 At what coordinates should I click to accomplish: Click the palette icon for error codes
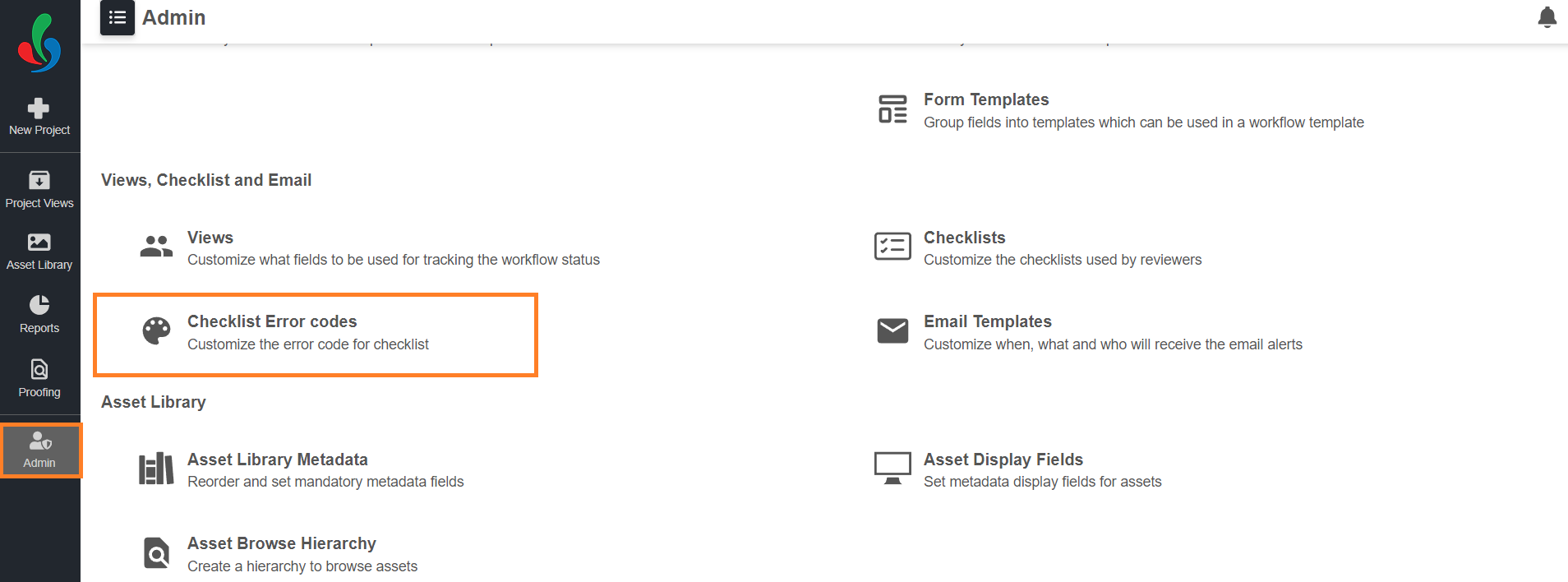tap(156, 331)
